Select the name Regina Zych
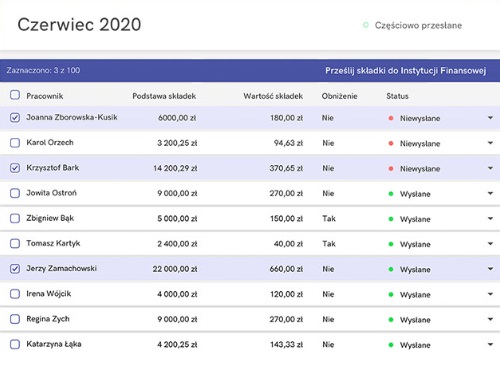The height and width of the screenshot is (368, 500). [x=48, y=319]
